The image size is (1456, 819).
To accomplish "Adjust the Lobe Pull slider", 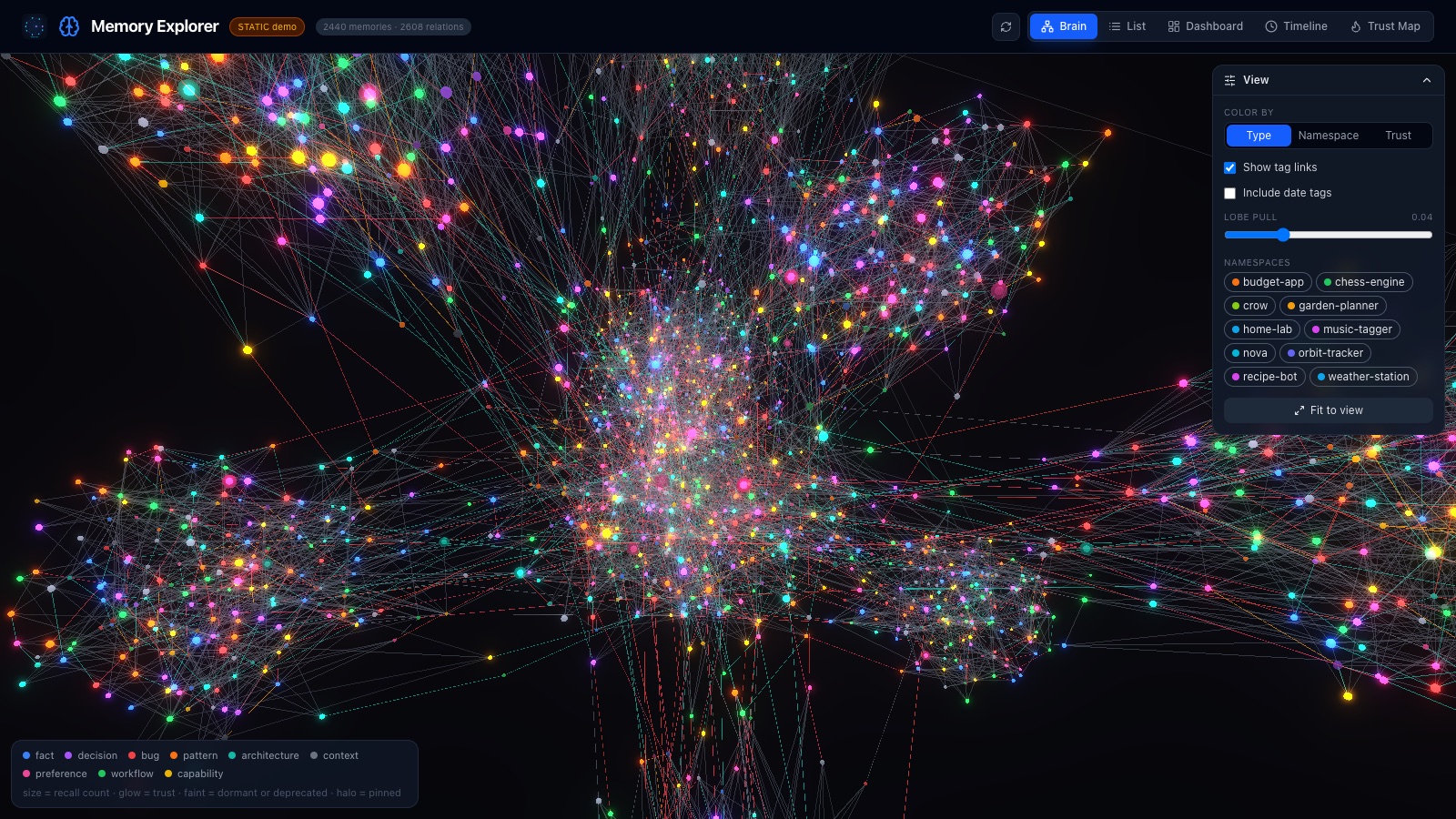I will tap(1328, 235).
